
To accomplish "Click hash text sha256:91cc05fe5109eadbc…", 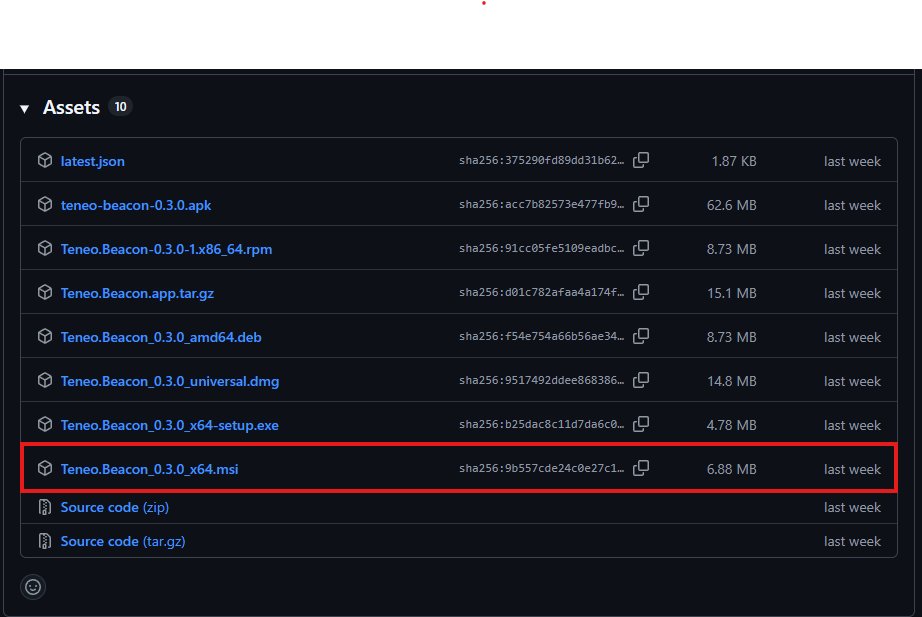I will click(542, 249).
